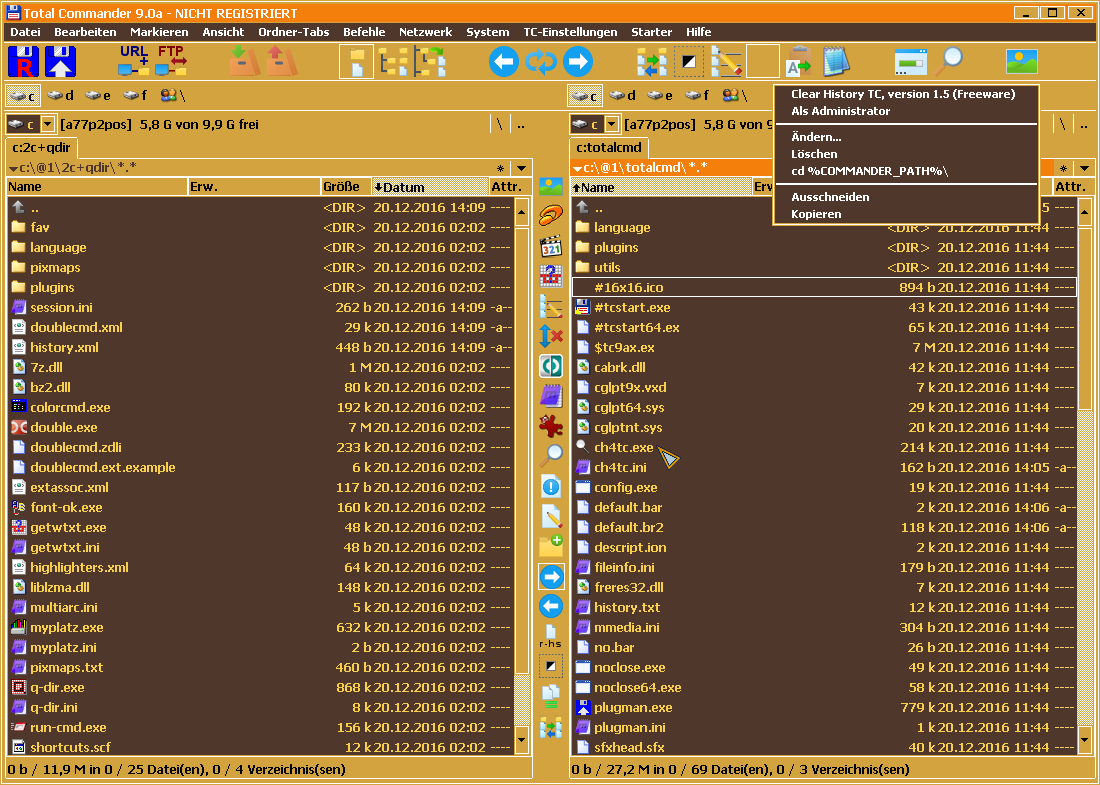Click the new folder icon with green plus
This screenshot has height=785, width=1100.
pos(551,546)
